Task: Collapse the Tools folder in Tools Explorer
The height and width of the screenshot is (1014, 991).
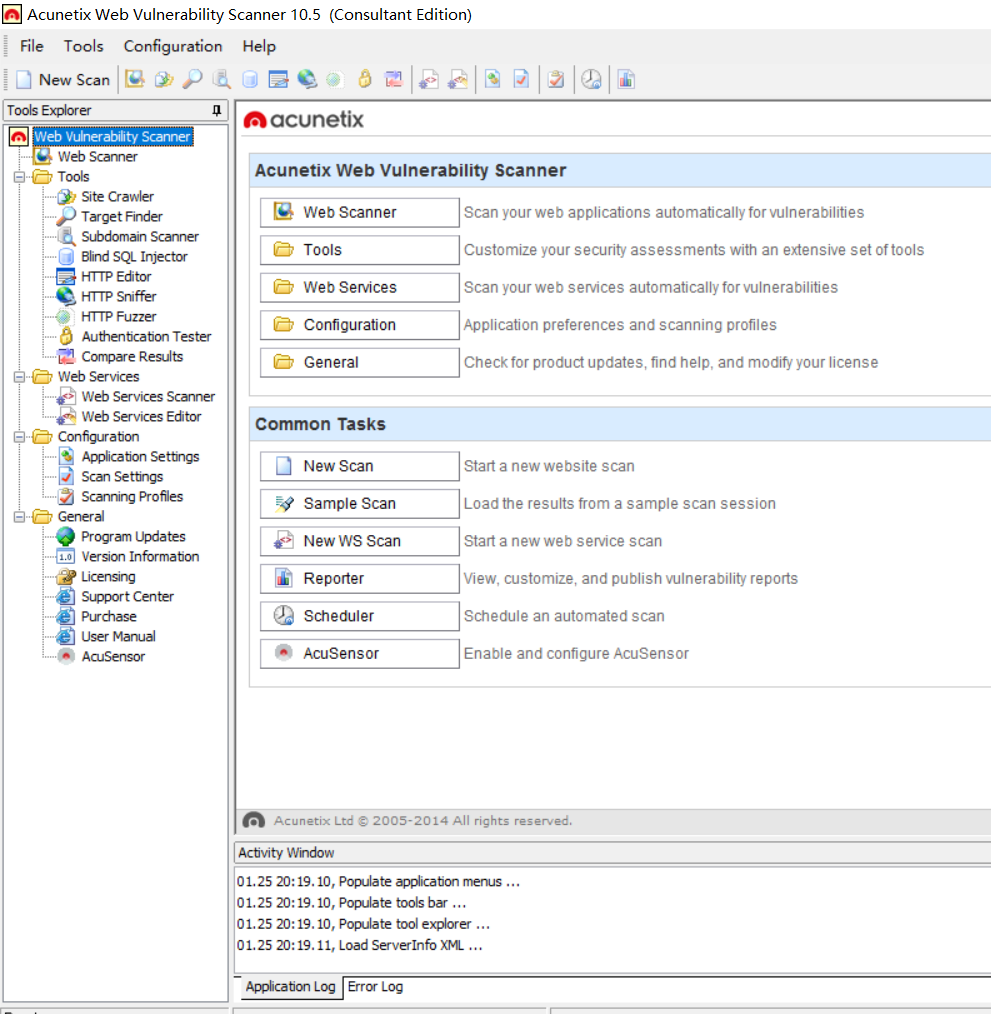Action: coord(19,177)
